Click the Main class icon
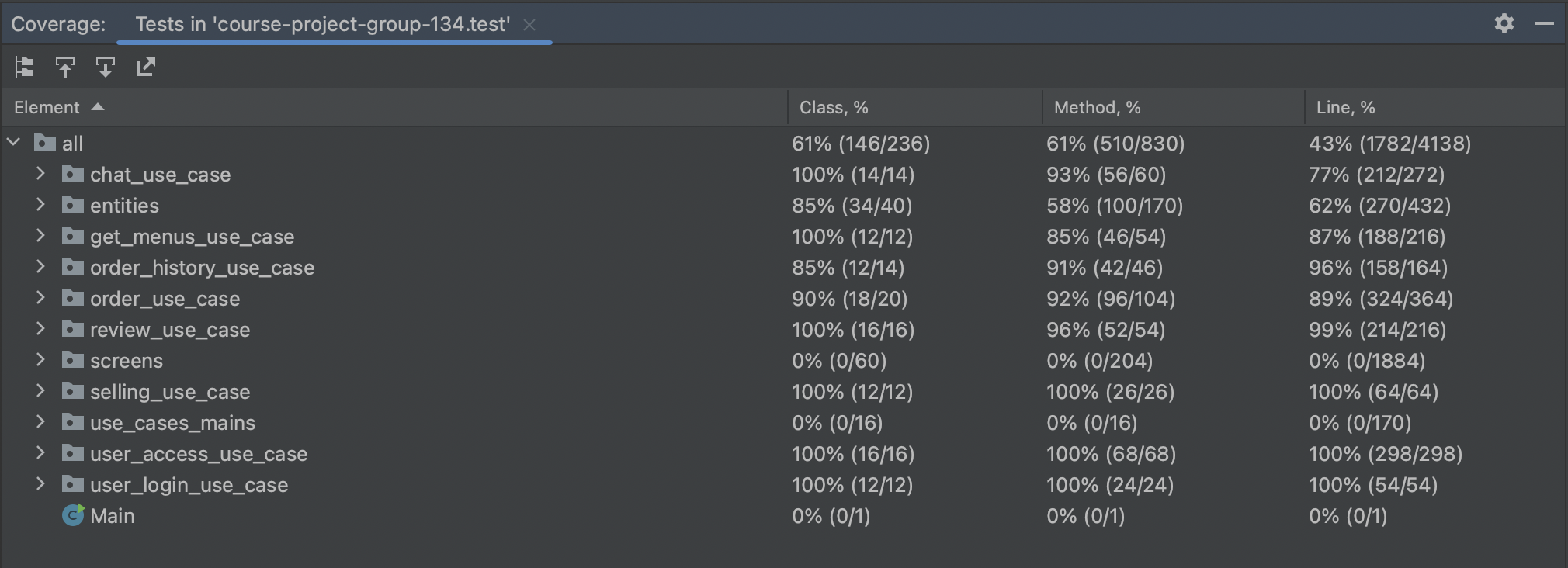1568x568 pixels. 73,515
